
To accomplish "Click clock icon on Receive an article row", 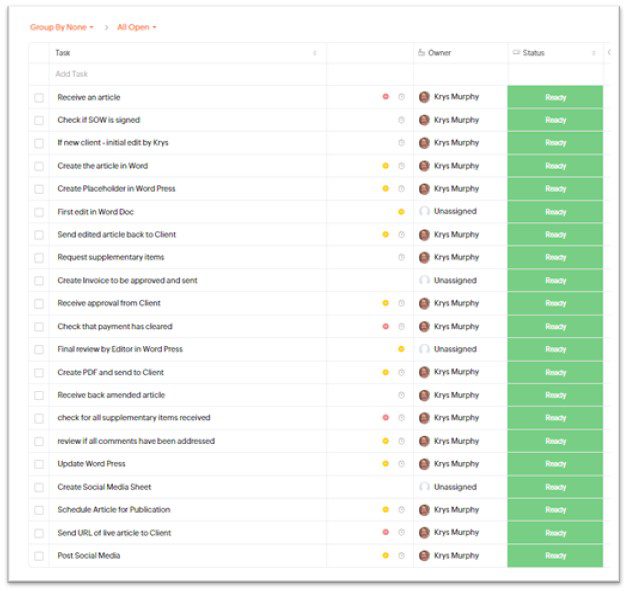I will 401,97.
